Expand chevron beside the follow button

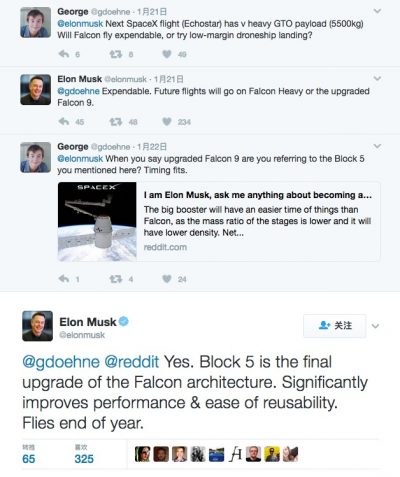point(375,326)
